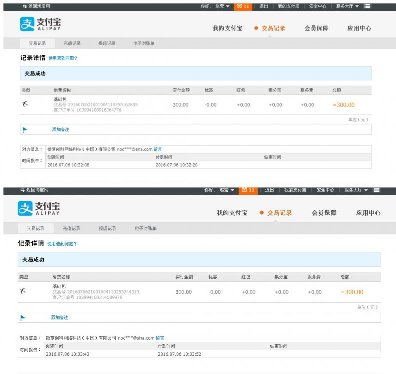Switch to the second sub-tab in the upper gray bar

72,43
